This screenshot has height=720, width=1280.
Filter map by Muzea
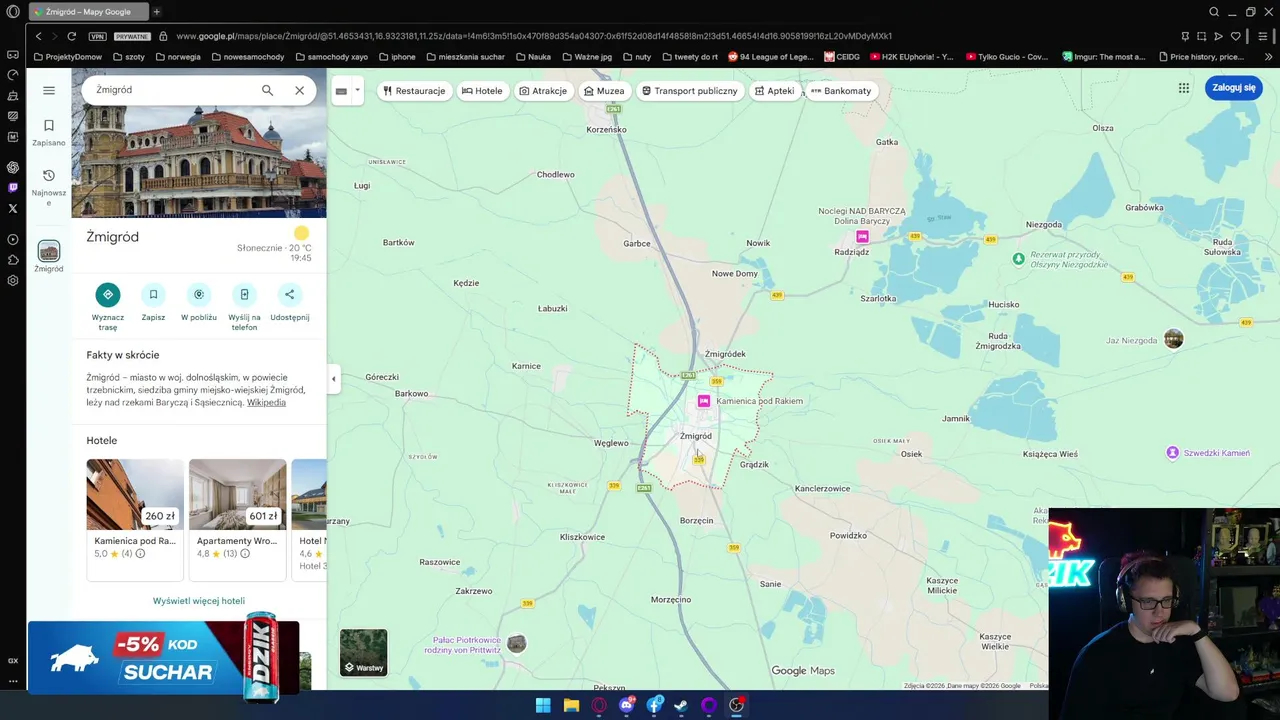(x=604, y=91)
